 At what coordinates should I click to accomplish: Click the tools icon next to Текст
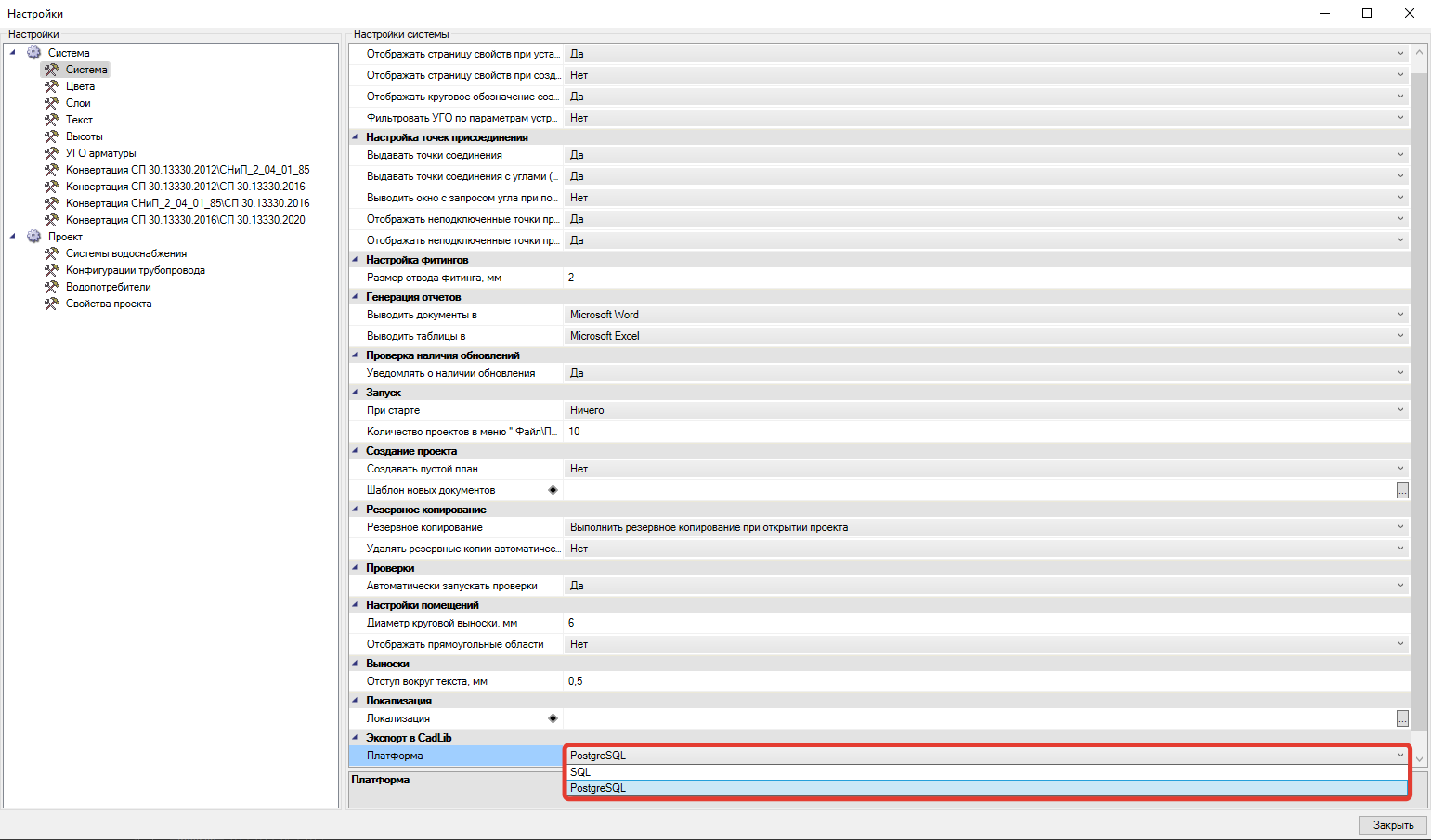52,120
